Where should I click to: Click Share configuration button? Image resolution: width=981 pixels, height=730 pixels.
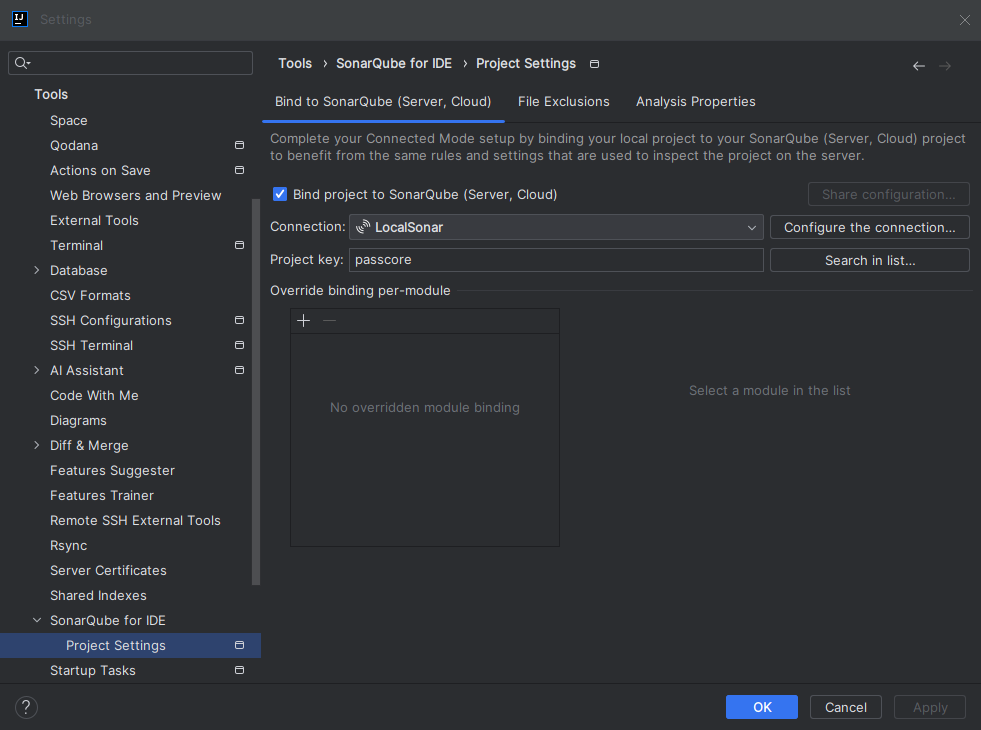[x=888, y=195]
